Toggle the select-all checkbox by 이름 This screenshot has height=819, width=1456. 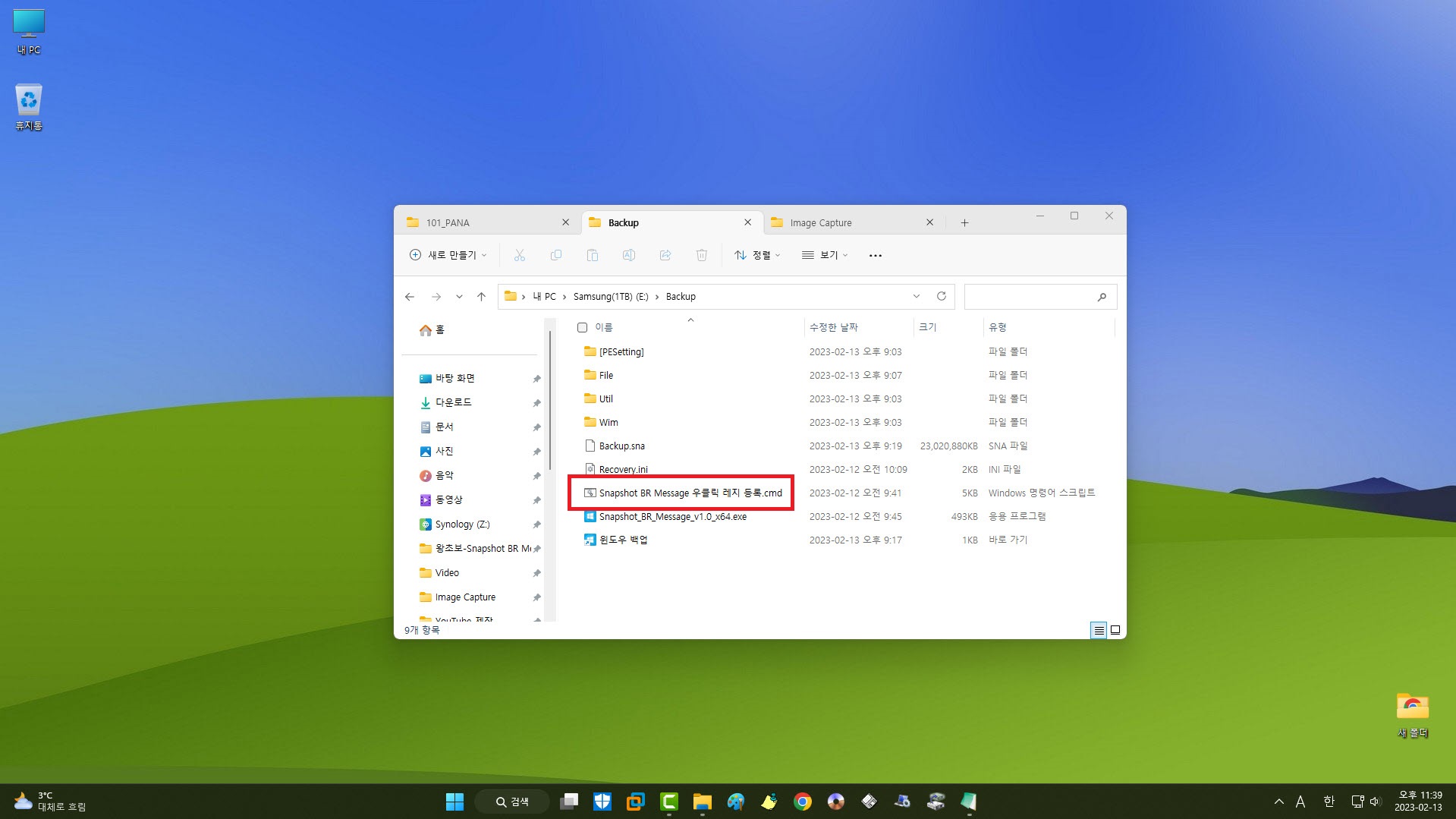click(x=582, y=328)
